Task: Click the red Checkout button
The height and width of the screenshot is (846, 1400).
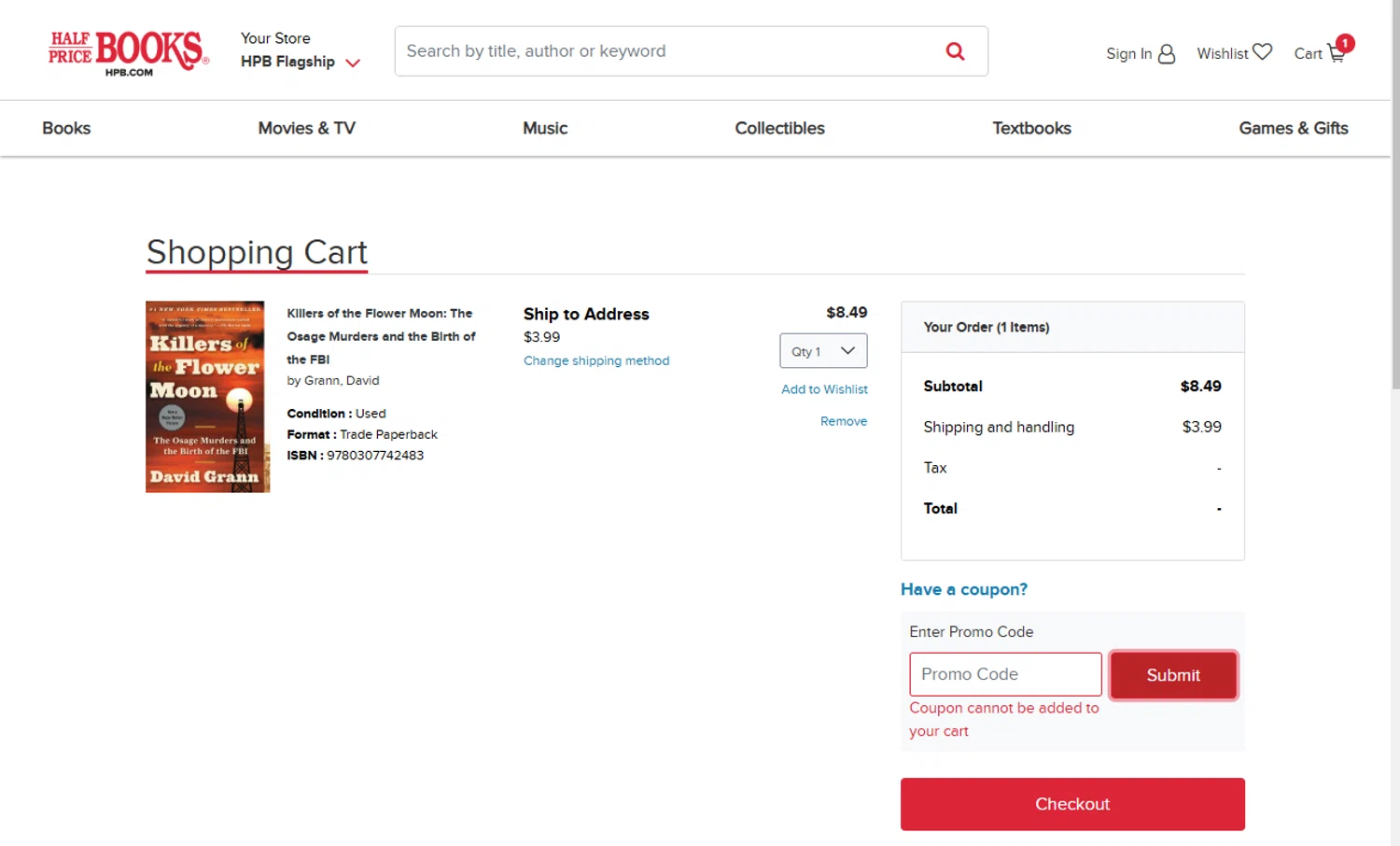Action: click(x=1072, y=804)
